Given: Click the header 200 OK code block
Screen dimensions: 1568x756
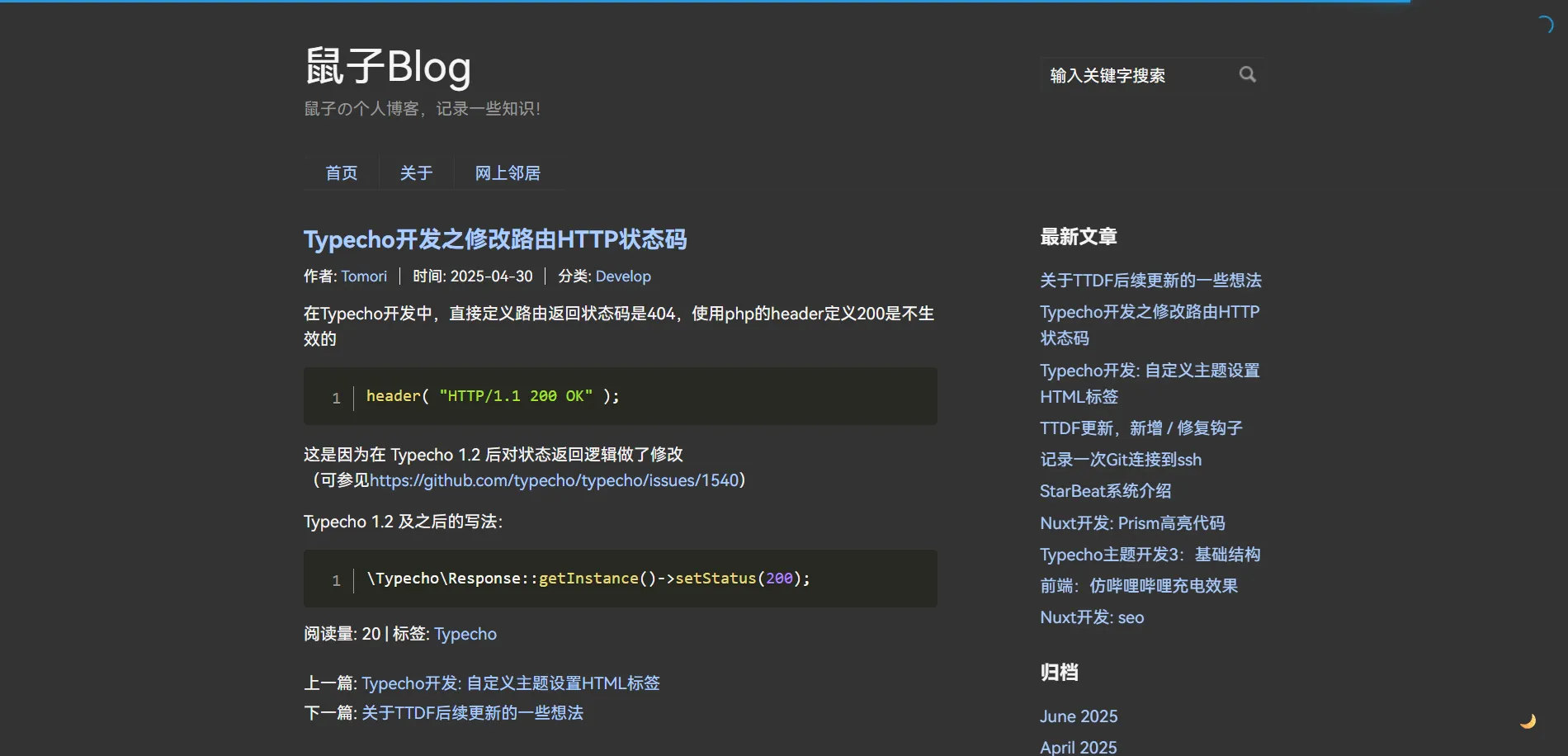Looking at the screenshot, I should [x=620, y=396].
